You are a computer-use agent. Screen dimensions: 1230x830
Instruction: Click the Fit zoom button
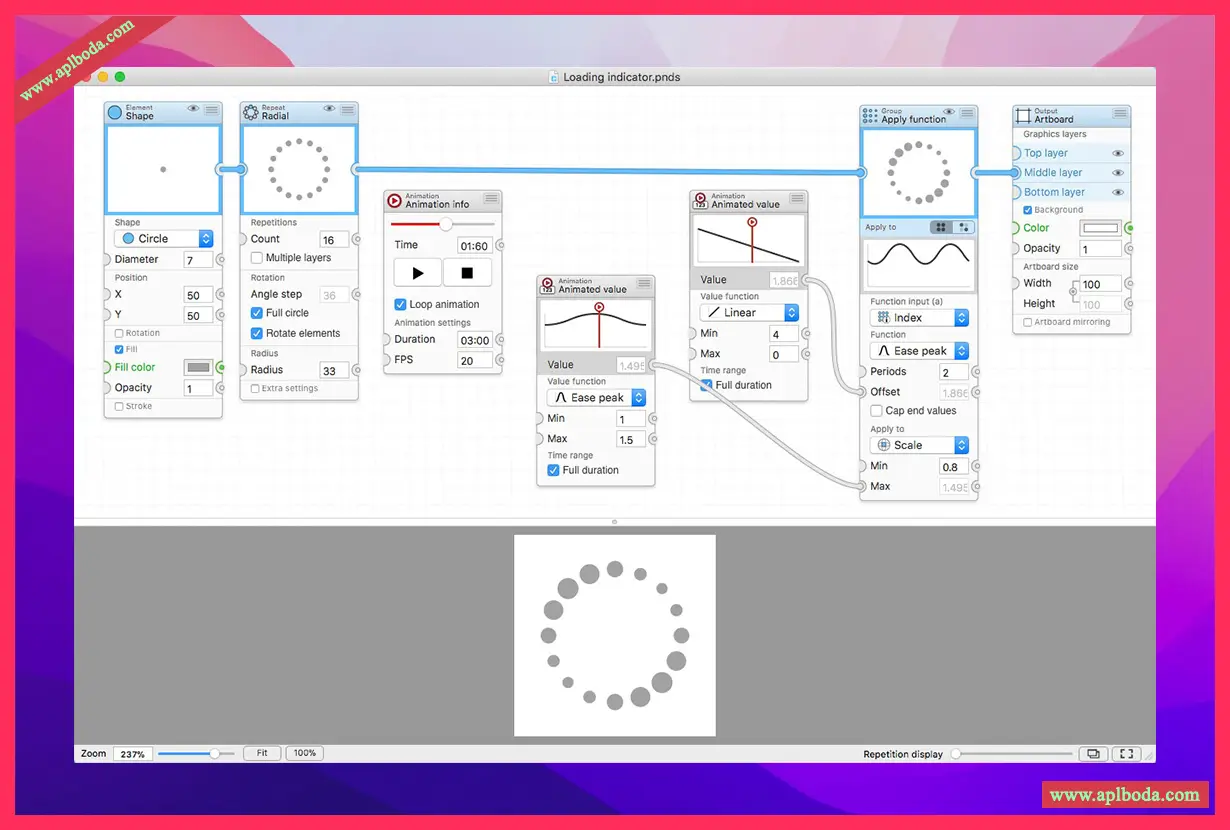click(x=262, y=753)
